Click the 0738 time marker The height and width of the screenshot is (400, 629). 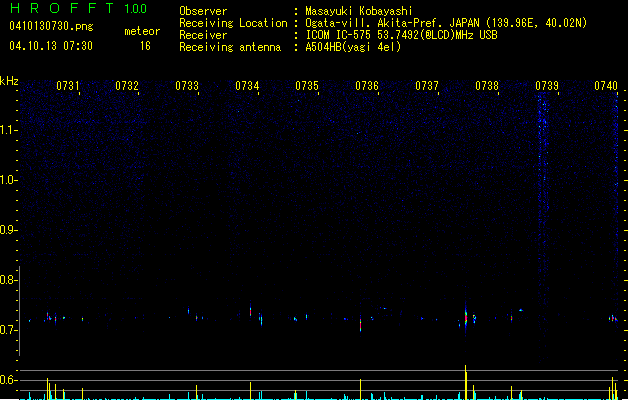coord(487,86)
